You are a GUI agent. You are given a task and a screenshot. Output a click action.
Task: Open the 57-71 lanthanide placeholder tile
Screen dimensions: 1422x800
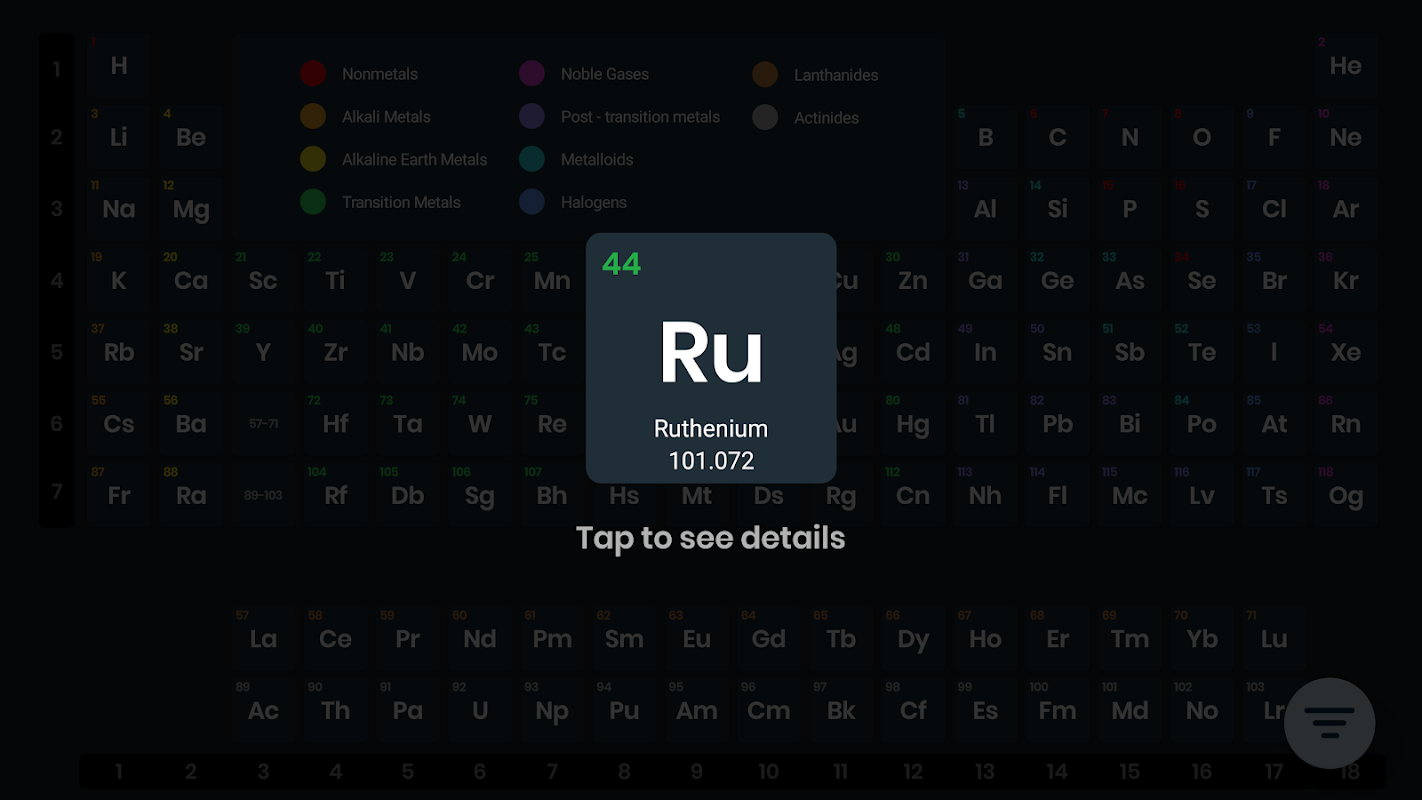[x=263, y=424]
